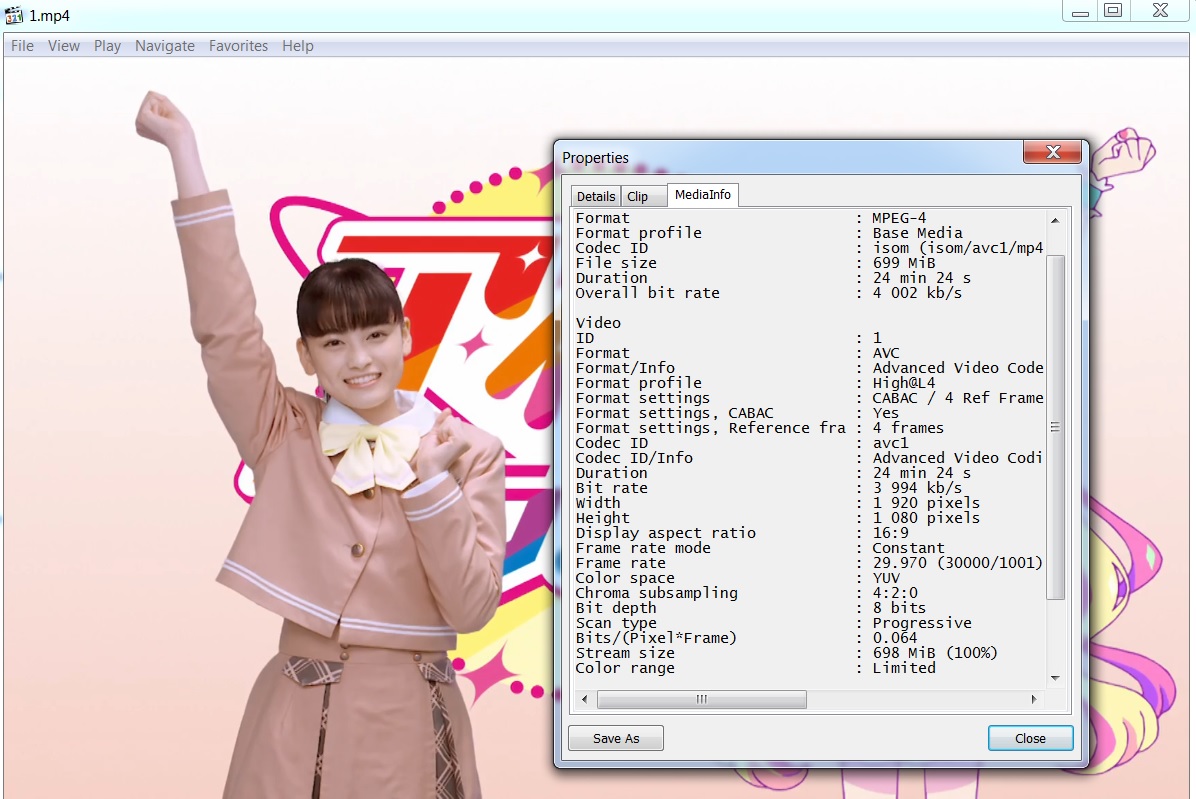Image resolution: width=1196 pixels, height=799 pixels.
Task: Click the 'Base Media' value
Action: pyautogui.click(x=918, y=233)
